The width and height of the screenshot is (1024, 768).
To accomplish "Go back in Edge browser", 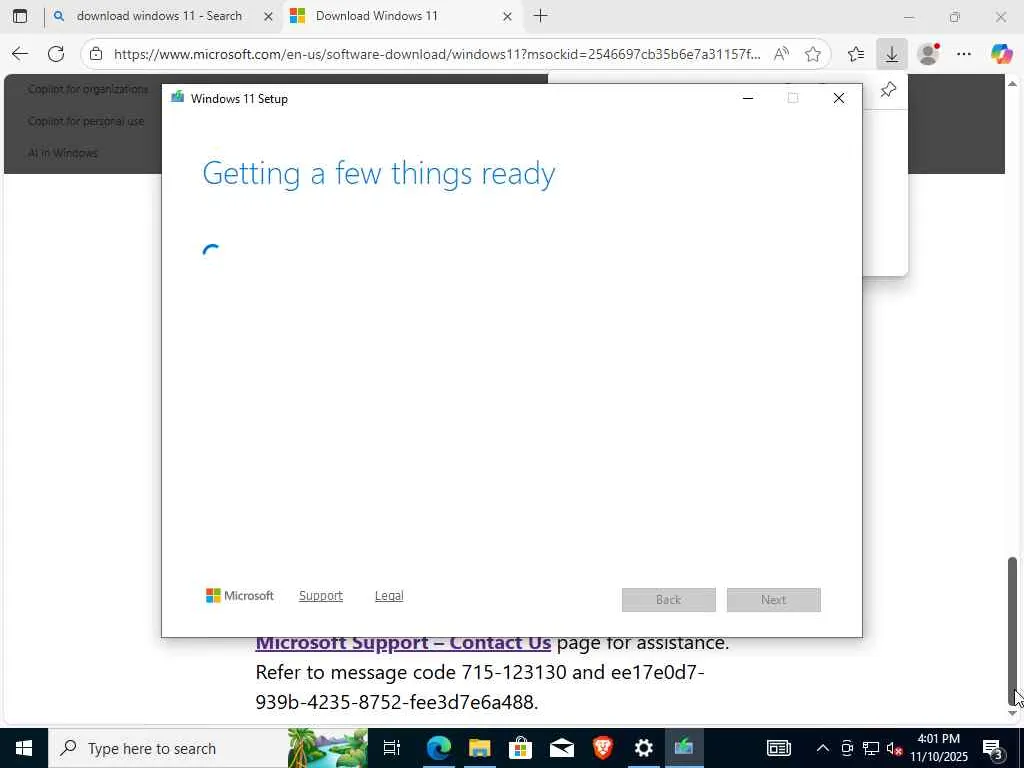I will 20,54.
